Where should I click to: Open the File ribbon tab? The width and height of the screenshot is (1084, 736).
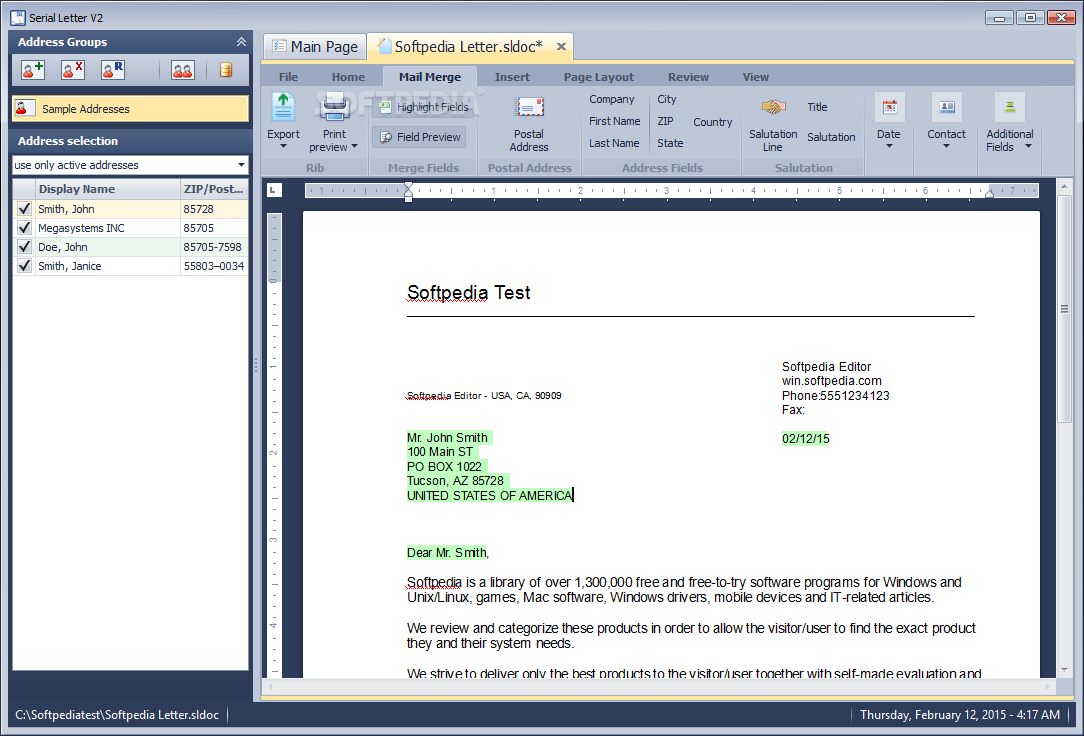(x=288, y=77)
